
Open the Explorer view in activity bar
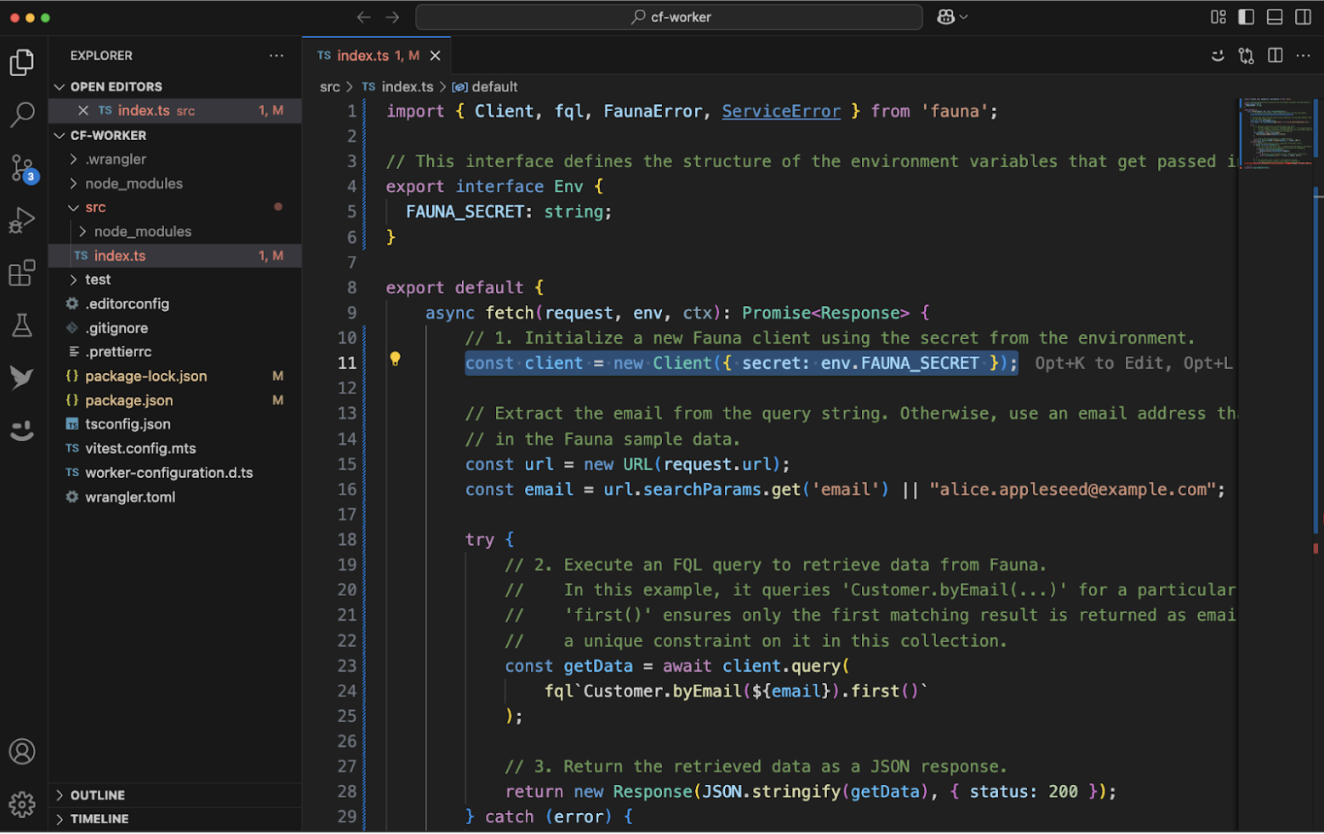coord(22,62)
